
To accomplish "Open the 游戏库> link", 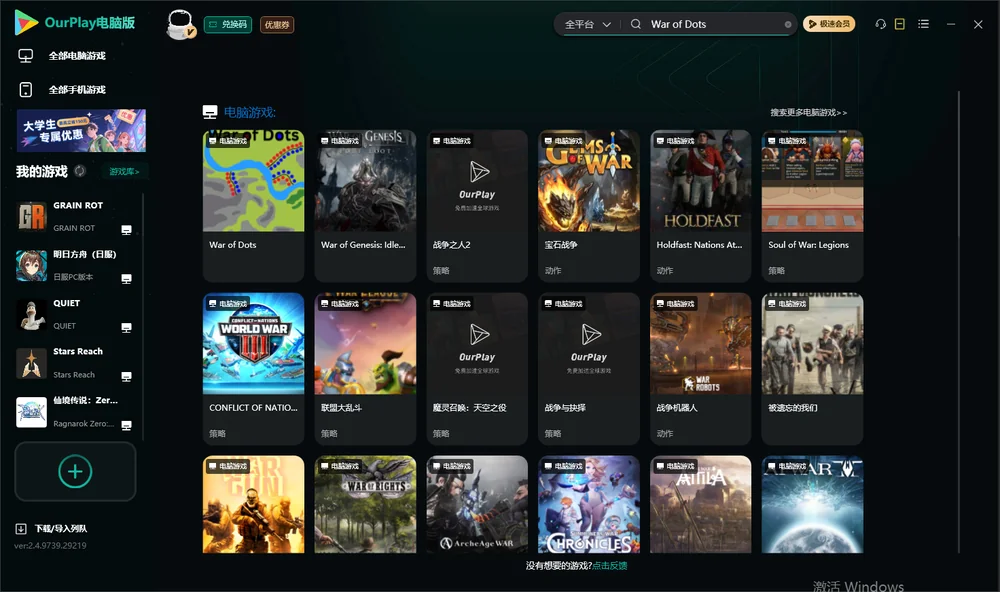I will click(x=124, y=172).
